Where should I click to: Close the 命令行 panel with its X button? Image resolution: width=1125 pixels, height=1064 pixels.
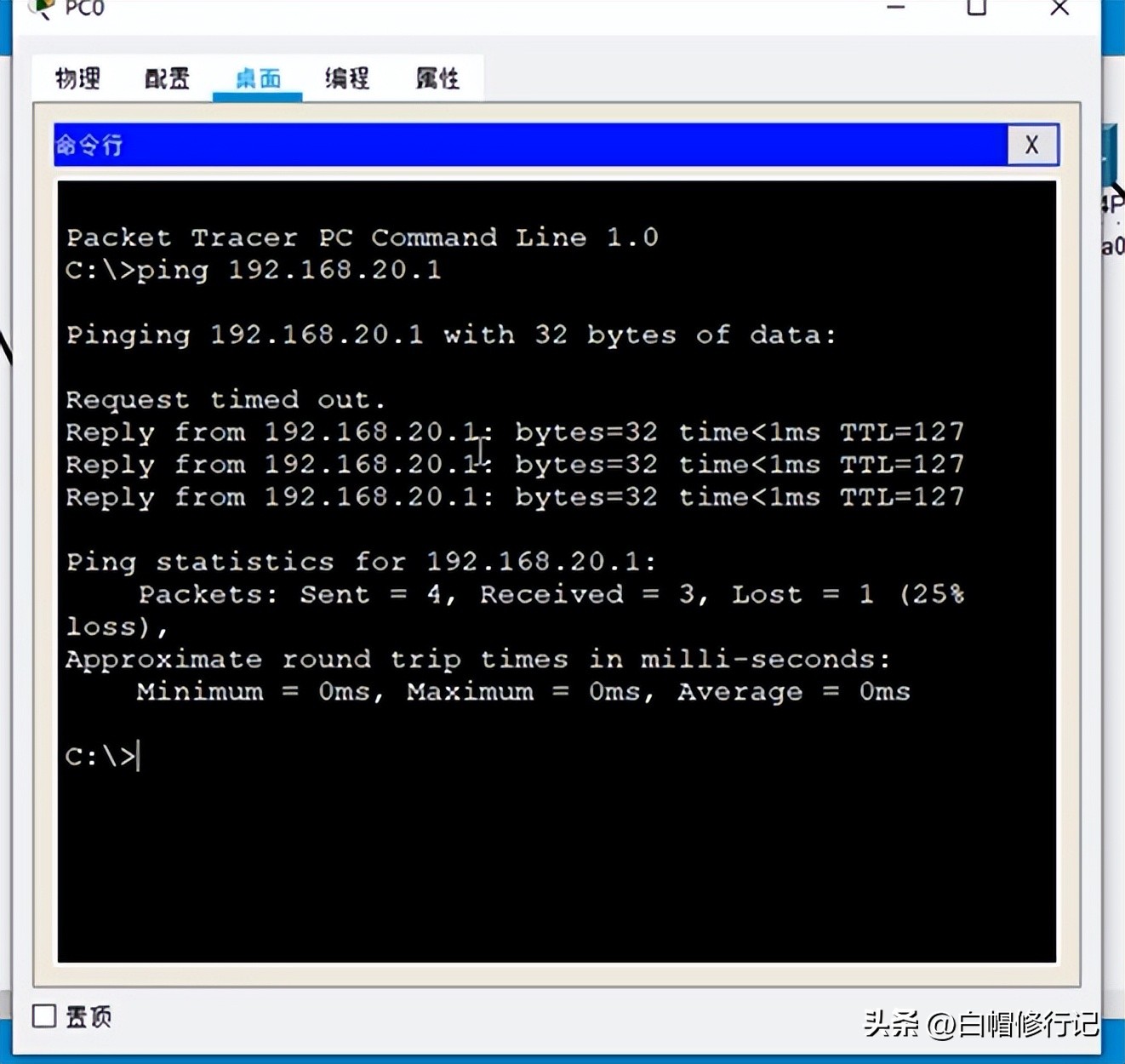(x=1032, y=145)
